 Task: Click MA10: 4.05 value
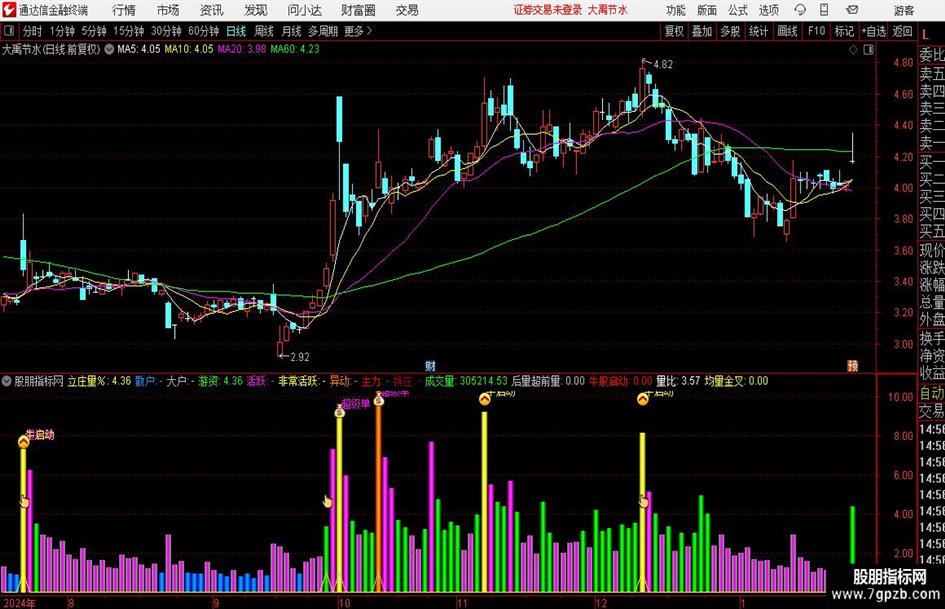pos(189,49)
